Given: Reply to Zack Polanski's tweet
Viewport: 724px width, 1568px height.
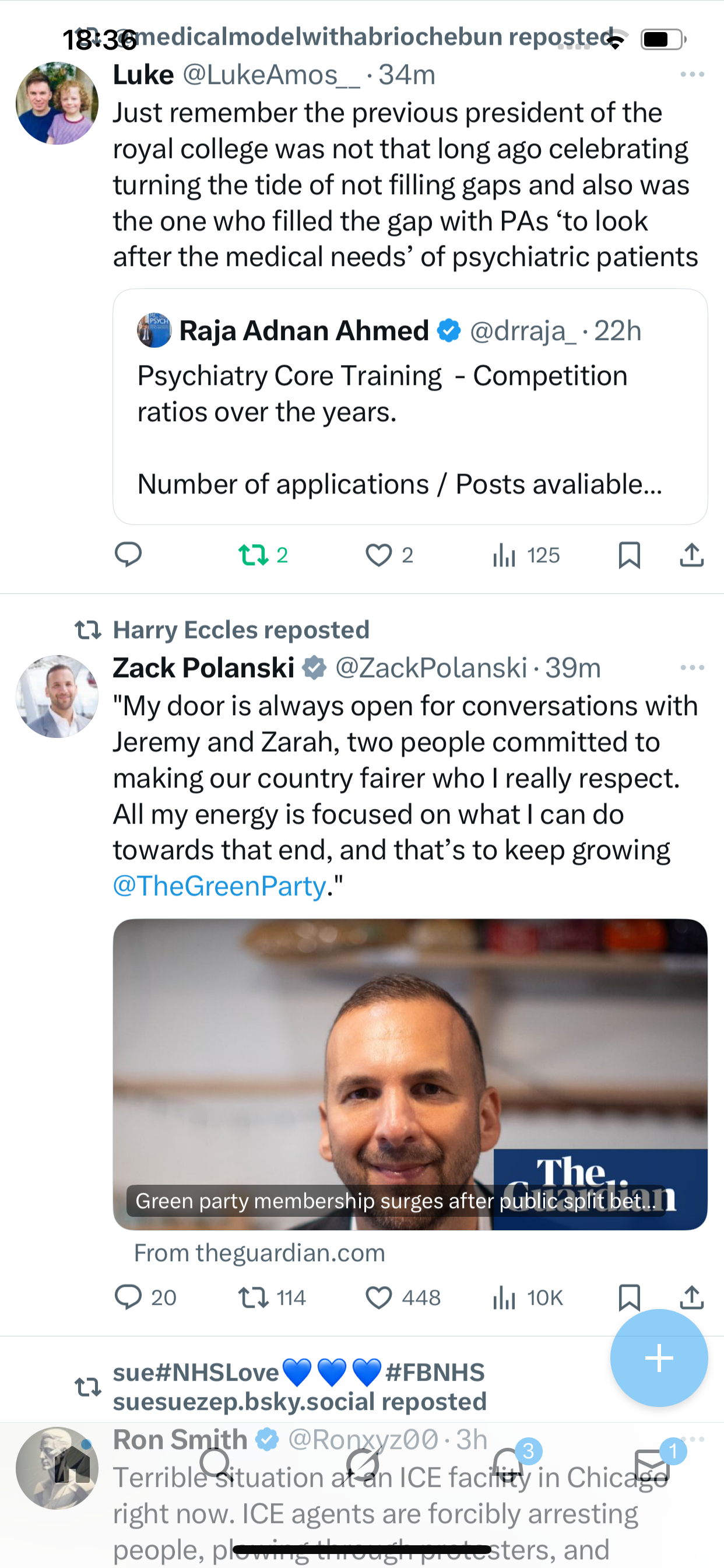Looking at the screenshot, I should pyautogui.click(x=128, y=1297).
